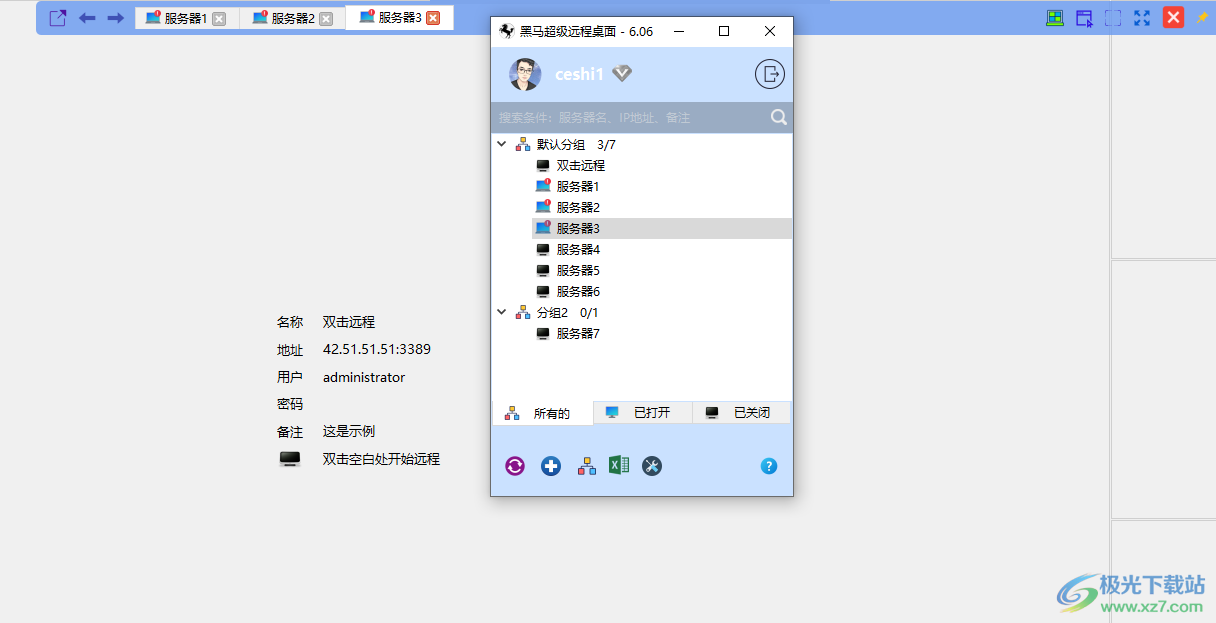Viewport: 1216px width, 623px height.
Task: Click the four-arrows fullscreen icon
Action: pyautogui.click(x=1142, y=18)
